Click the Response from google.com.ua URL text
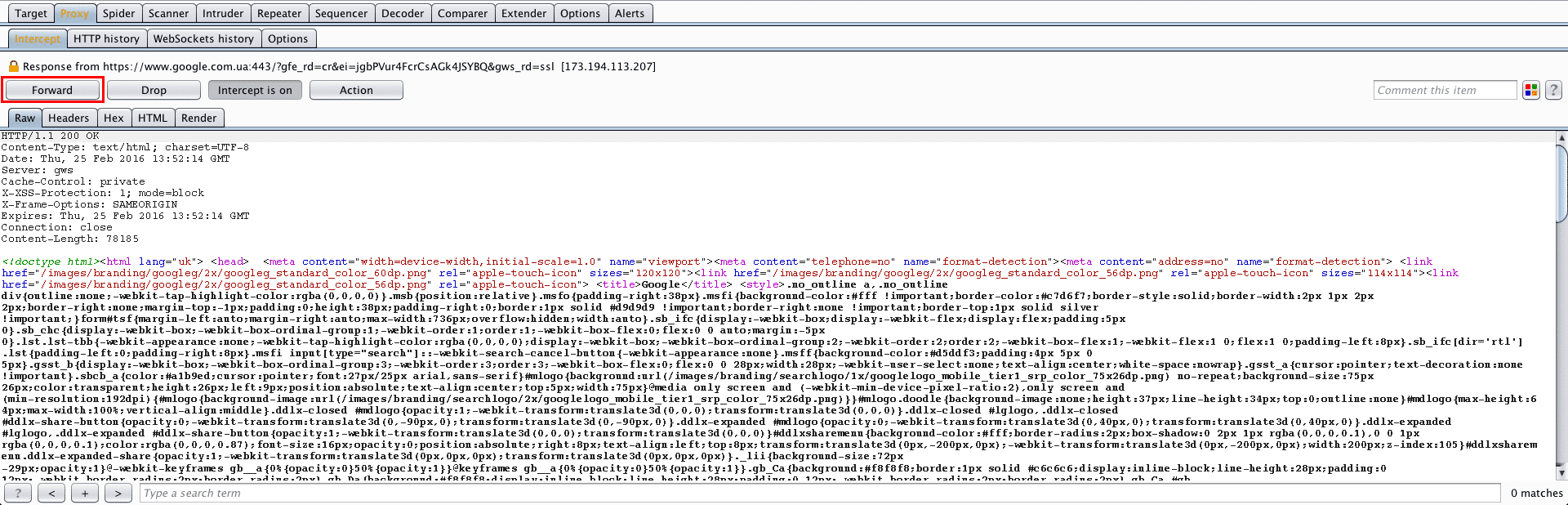Viewport: 1568px width, 505px height. point(339,66)
